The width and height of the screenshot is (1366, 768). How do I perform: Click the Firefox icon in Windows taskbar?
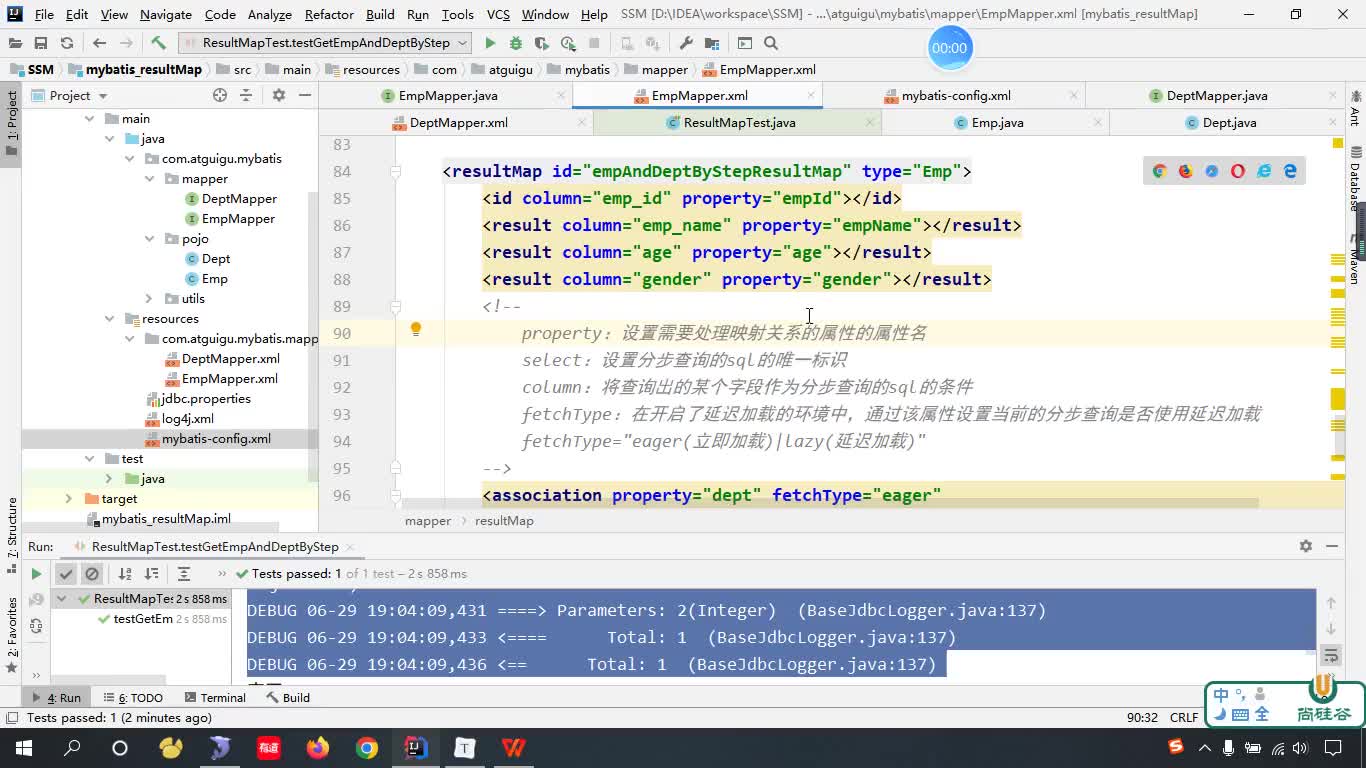tap(318, 748)
